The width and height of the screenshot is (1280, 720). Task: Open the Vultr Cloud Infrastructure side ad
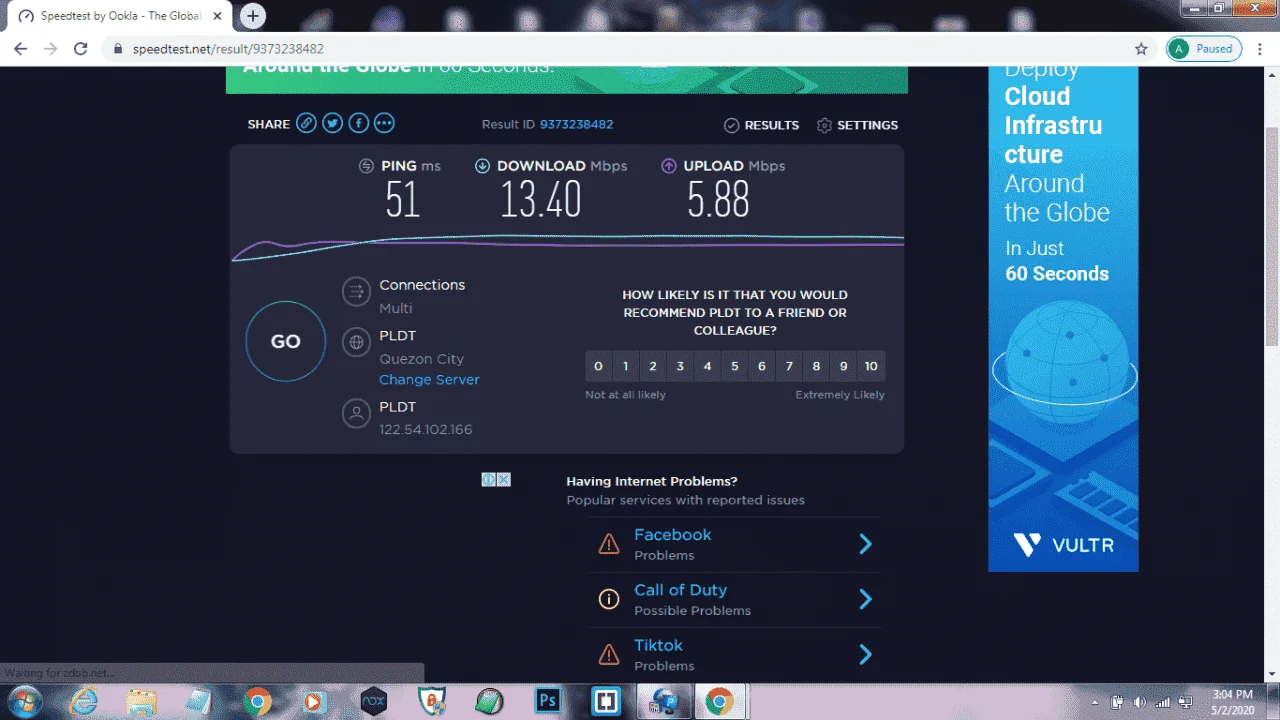(x=1063, y=319)
